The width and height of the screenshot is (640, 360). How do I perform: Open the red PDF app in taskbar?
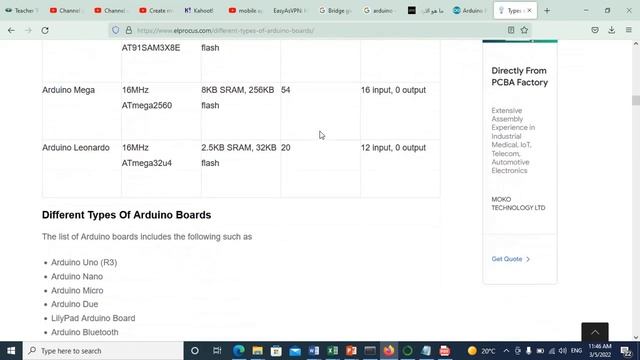click(445, 351)
